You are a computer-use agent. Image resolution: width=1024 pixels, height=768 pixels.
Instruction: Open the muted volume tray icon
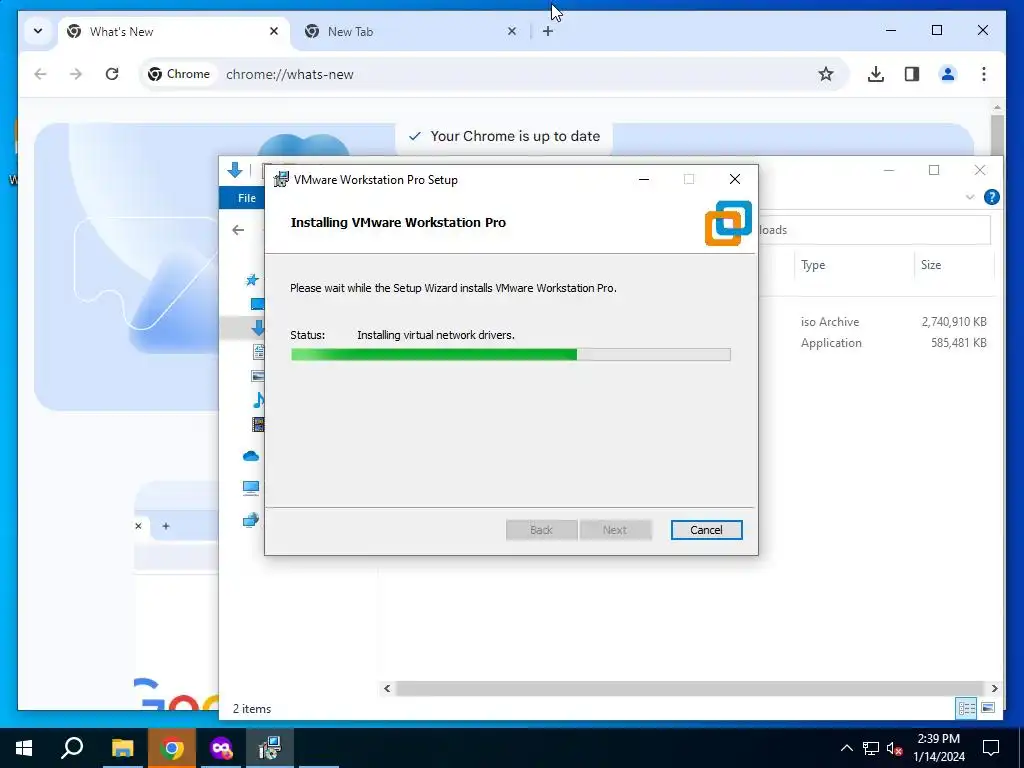(x=895, y=748)
